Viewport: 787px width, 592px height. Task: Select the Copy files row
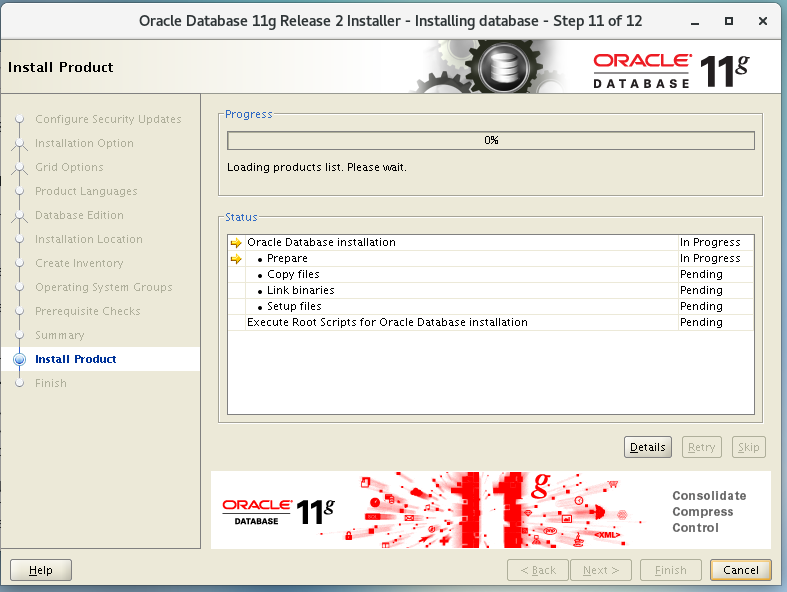pyautogui.click(x=491, y=275)
